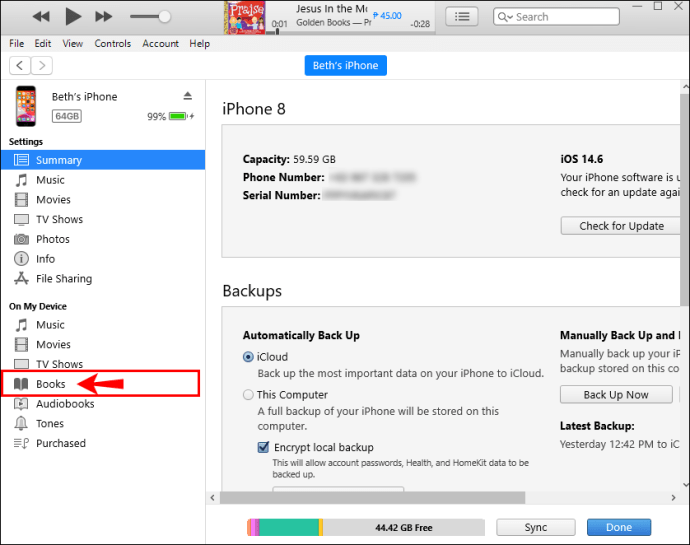Click the Summary list icon

(x=21, y=160)
